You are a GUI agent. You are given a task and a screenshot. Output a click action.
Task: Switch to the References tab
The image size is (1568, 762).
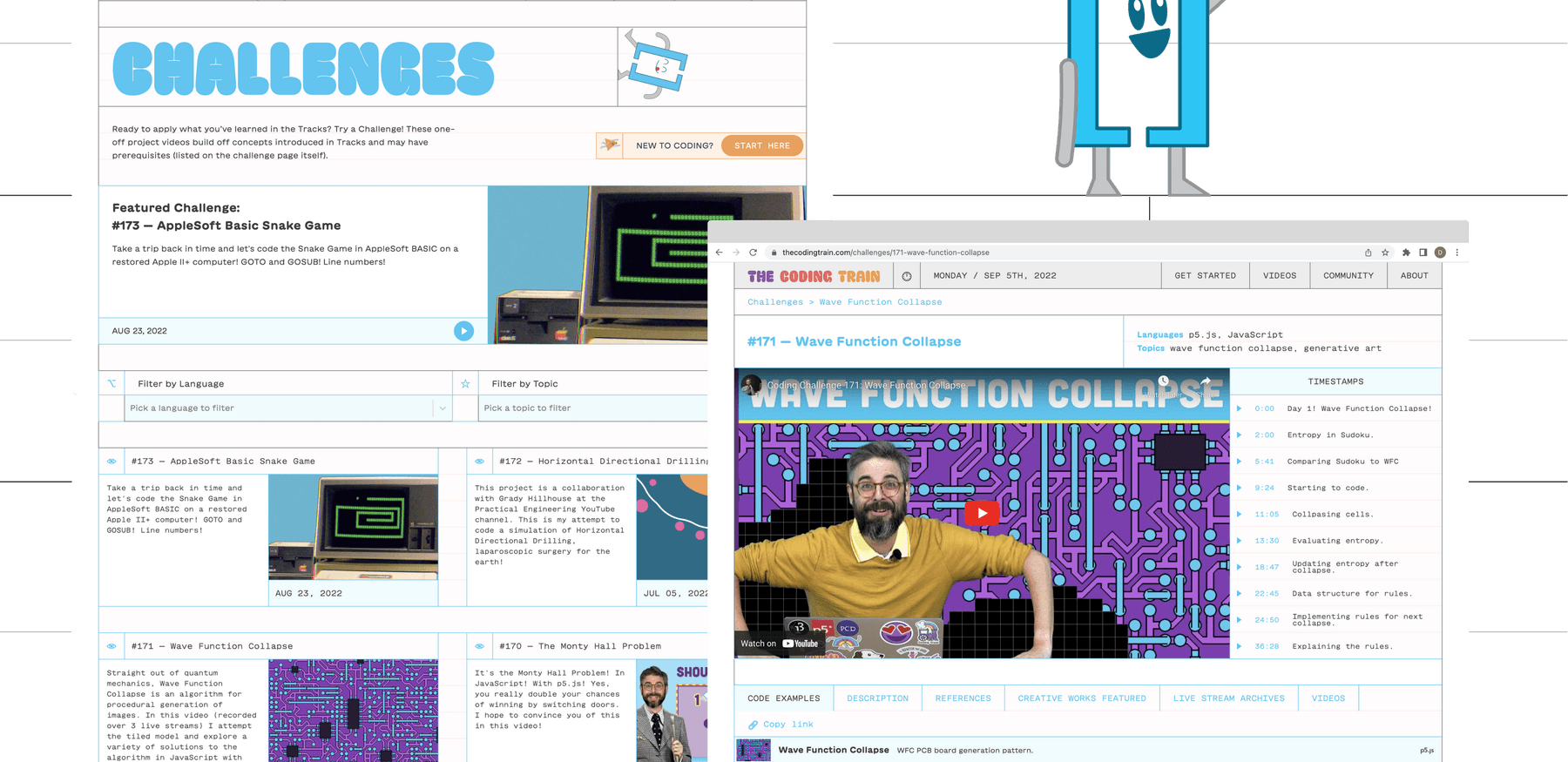[963, 698]
